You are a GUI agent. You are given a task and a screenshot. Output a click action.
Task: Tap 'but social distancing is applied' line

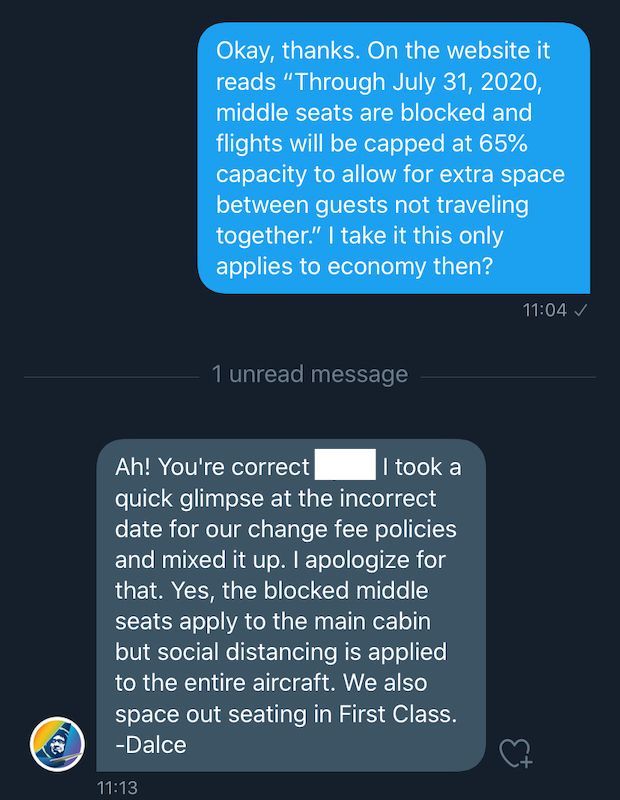click(281, 652)
